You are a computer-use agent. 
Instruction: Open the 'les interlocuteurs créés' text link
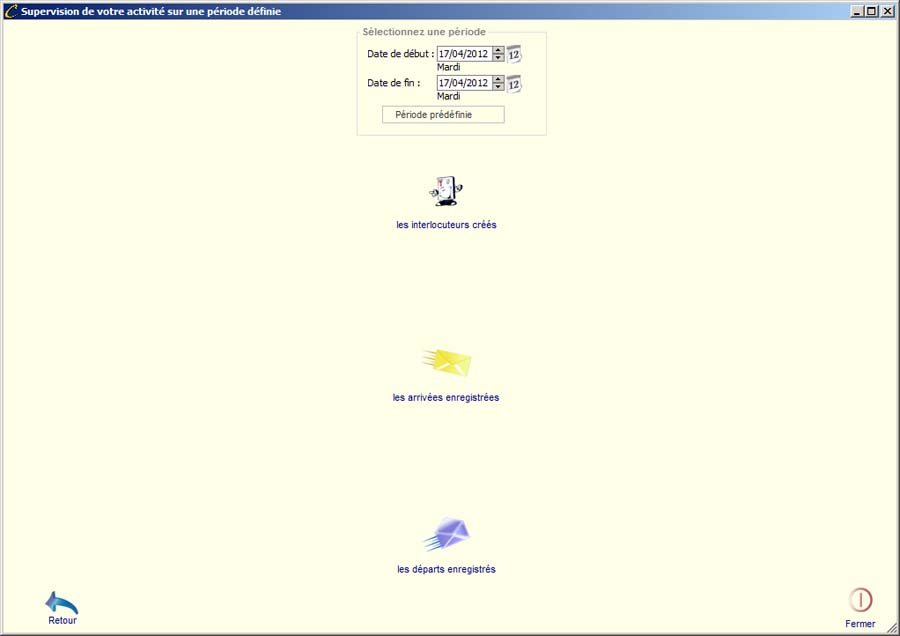pos(446,225)
